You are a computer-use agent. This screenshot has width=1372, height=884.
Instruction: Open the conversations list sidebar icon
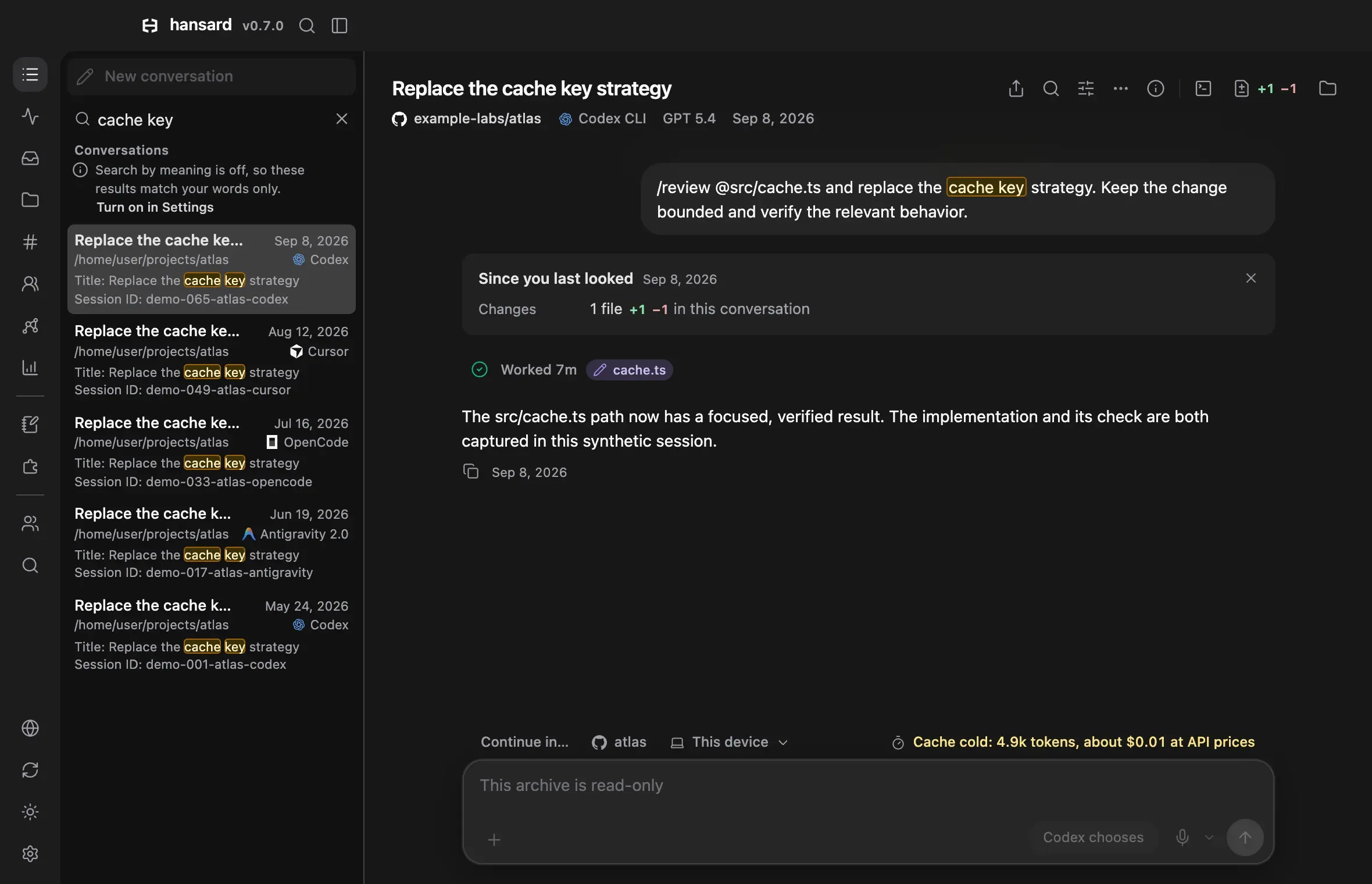pyautogui.click(x=30, y=74)
